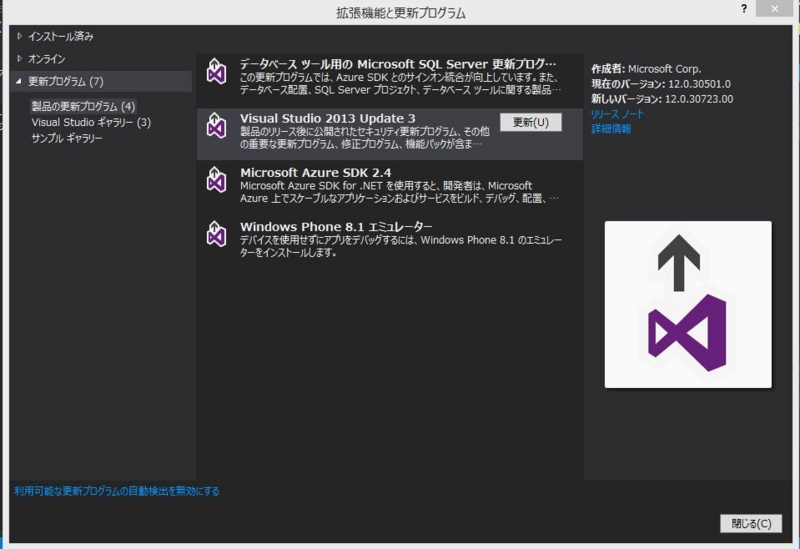The width and height of the screenshot is (800, 549).
Task: Select the Windows Phone 8.1 エミュレーター title
Action: click(336, 227)
